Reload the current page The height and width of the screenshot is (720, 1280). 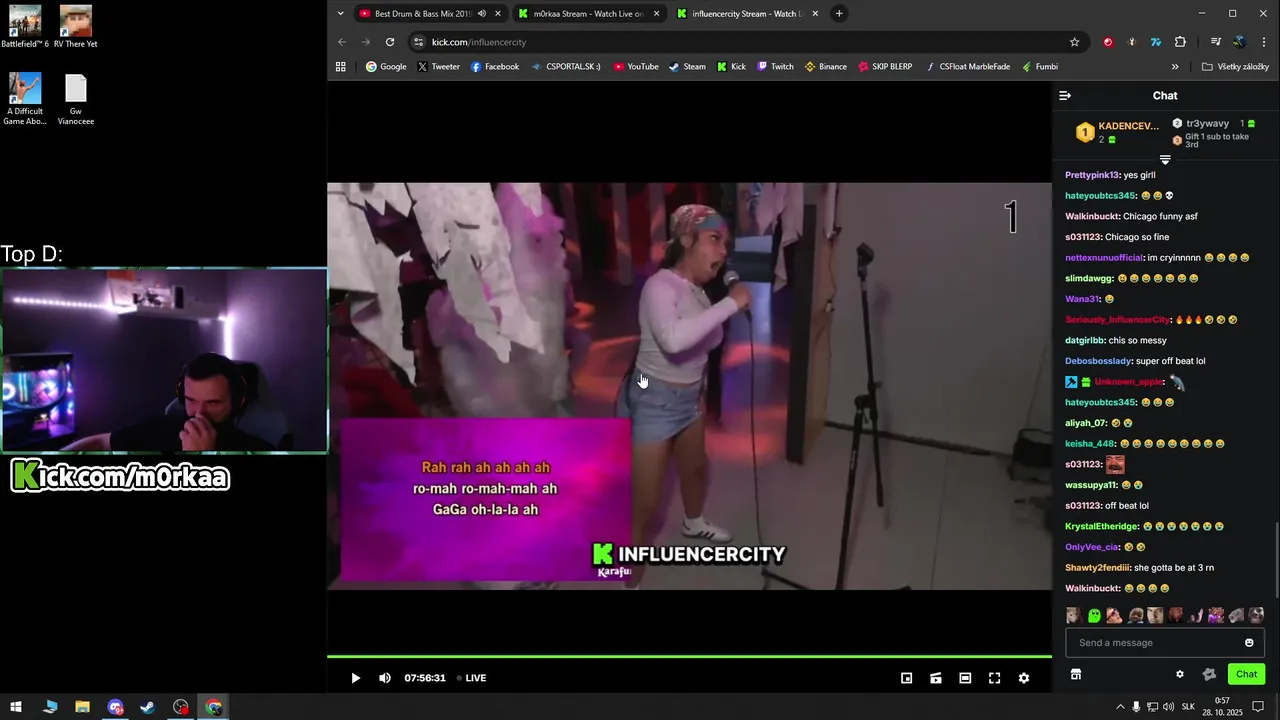(x=390, y=42)
